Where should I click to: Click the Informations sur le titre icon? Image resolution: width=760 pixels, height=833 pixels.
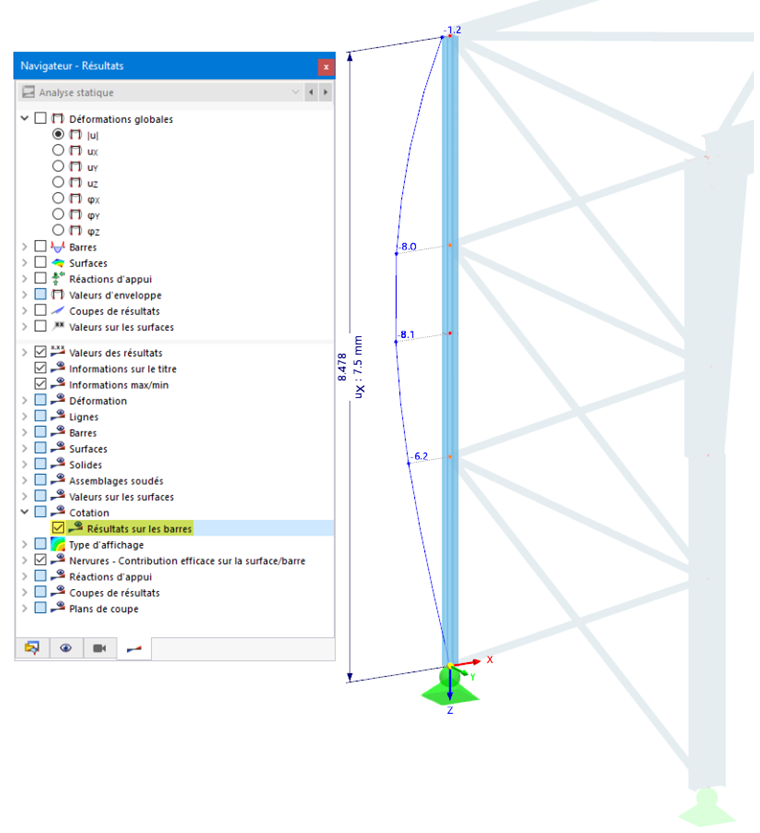(x=58, y=367)
